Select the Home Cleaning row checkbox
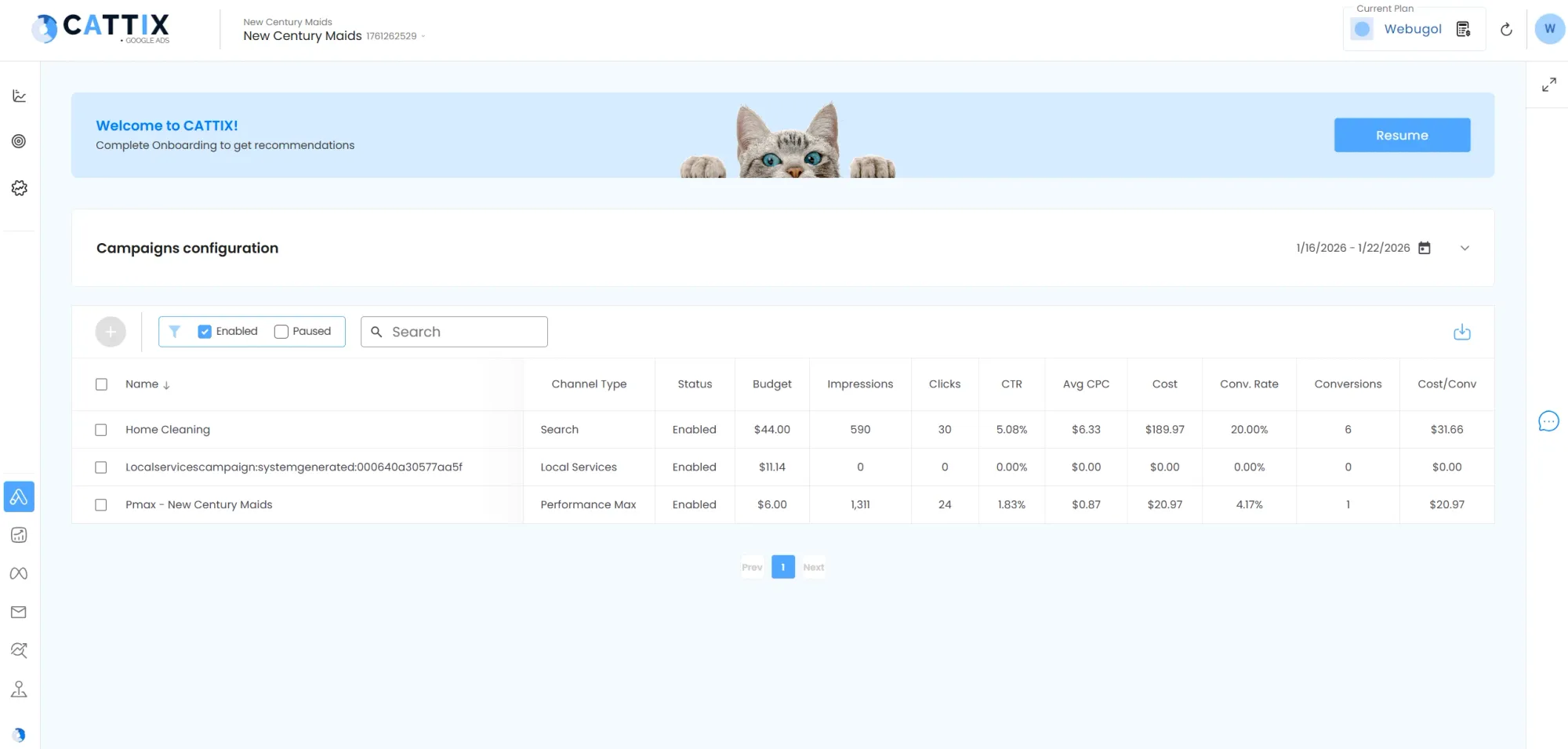The image size is (1568, 749). (x=101, y=430)
